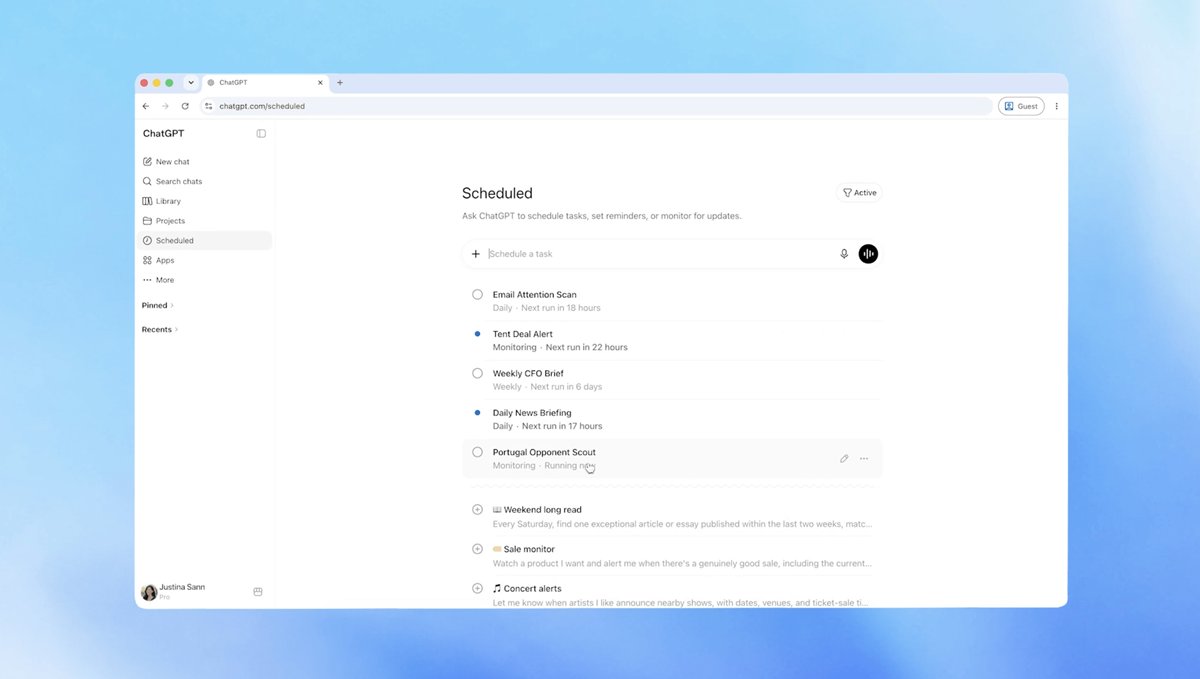Click the icon next to Justina Sann's profile
1200x679 pixels.
point(258,592)
